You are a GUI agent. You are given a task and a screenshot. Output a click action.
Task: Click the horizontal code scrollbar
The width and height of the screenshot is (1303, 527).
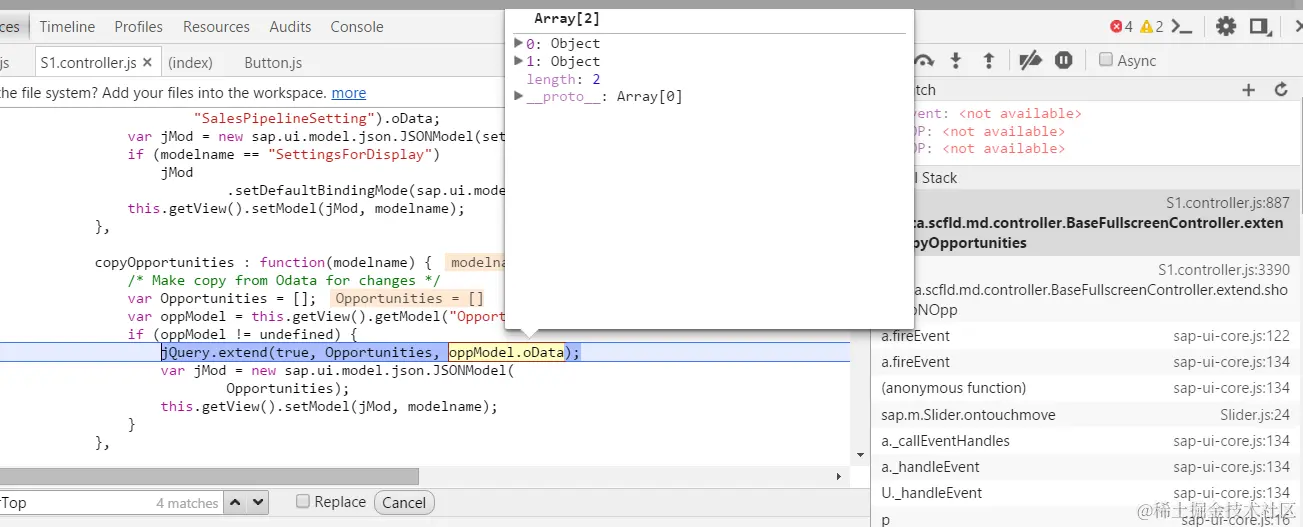tap(210, 477)
